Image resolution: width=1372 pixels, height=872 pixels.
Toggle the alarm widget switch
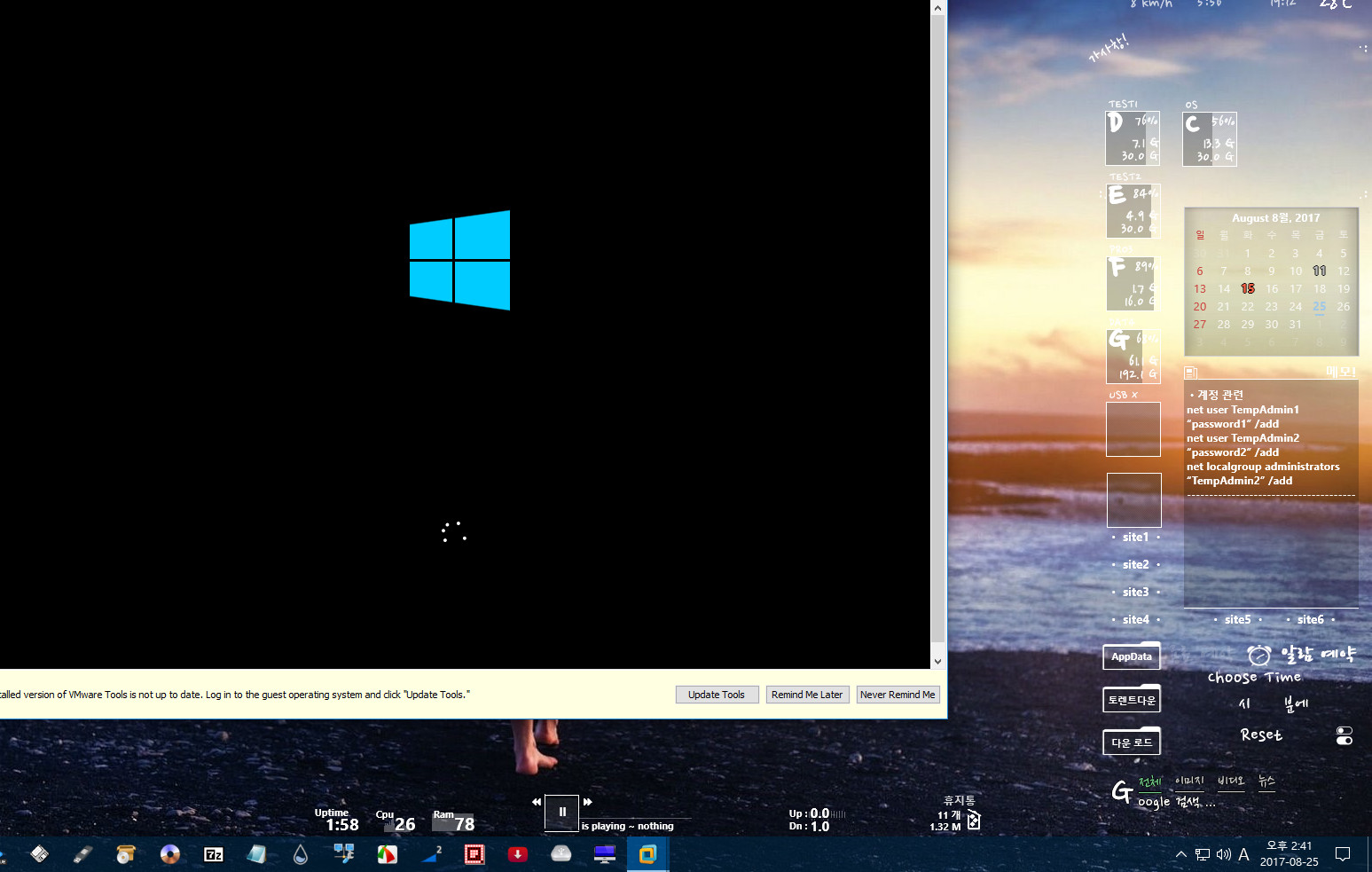click(x=1345, y=735)
